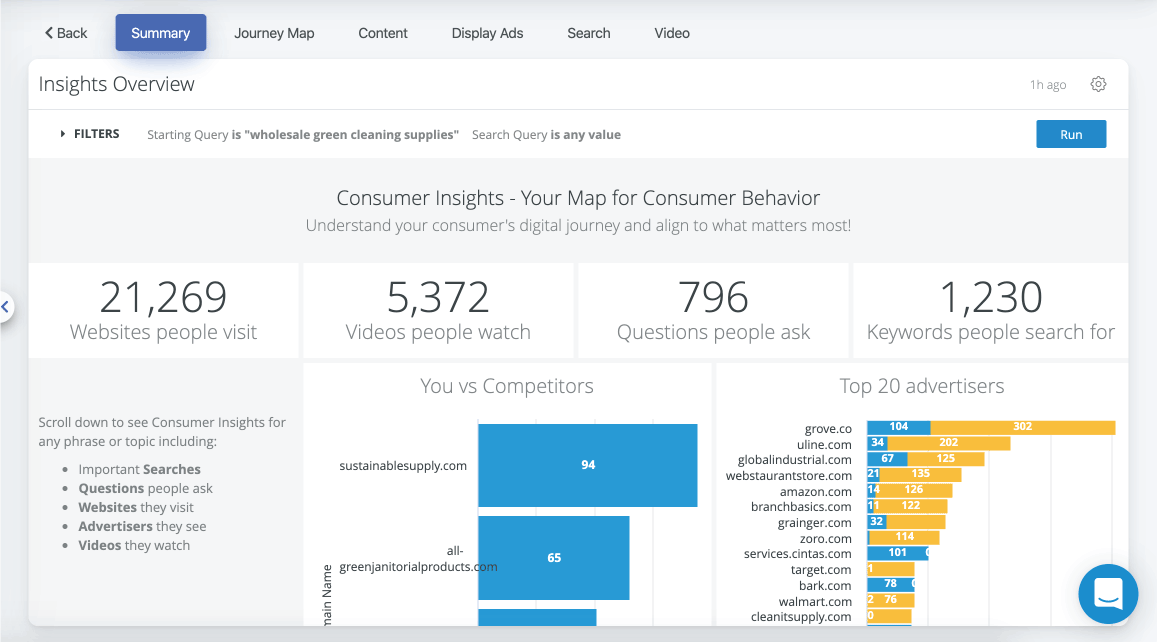Click the 1,230 Keywords people search for tile
Viewport: 1157px width, 642px height.
pyautogui.click(x=990, y=311)
